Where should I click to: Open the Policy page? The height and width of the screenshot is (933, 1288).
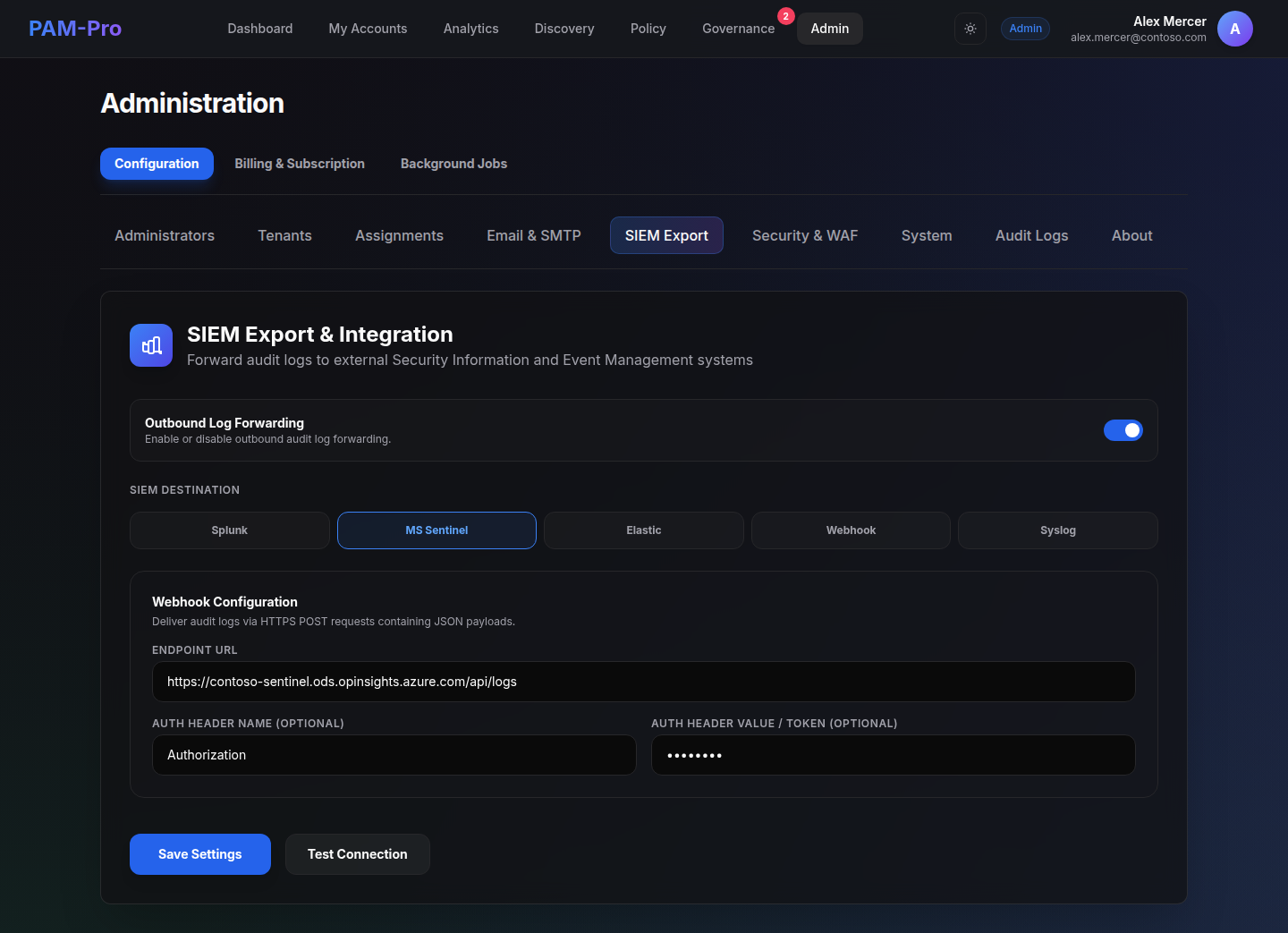click(x=648, y=29)
